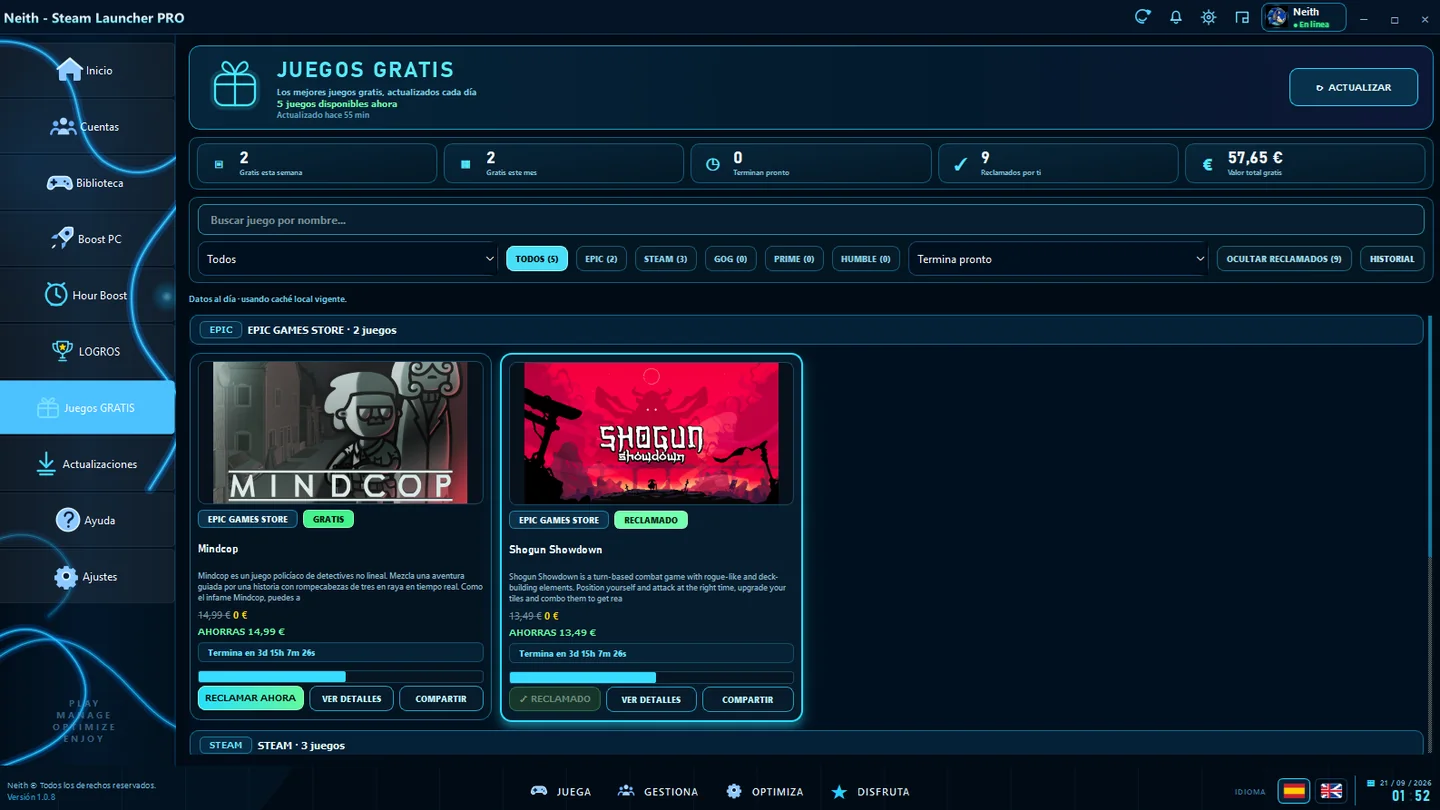This screenshot has height=810, width=1440.
Task: Focus the Buscar juego por nombre field
Action: [810, 220]
